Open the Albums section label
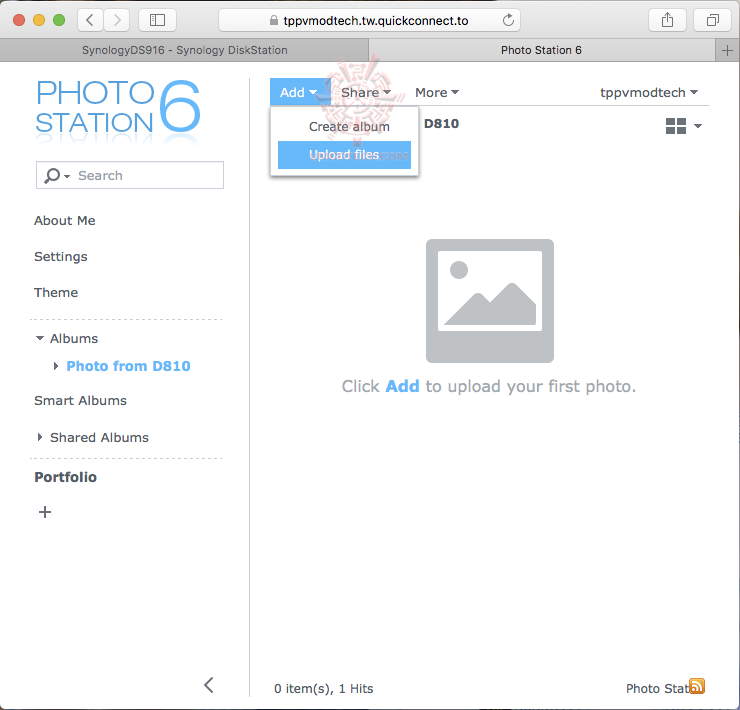Image resolution: width=740 pixels, height=710 pixels. [x=74, y=338]
